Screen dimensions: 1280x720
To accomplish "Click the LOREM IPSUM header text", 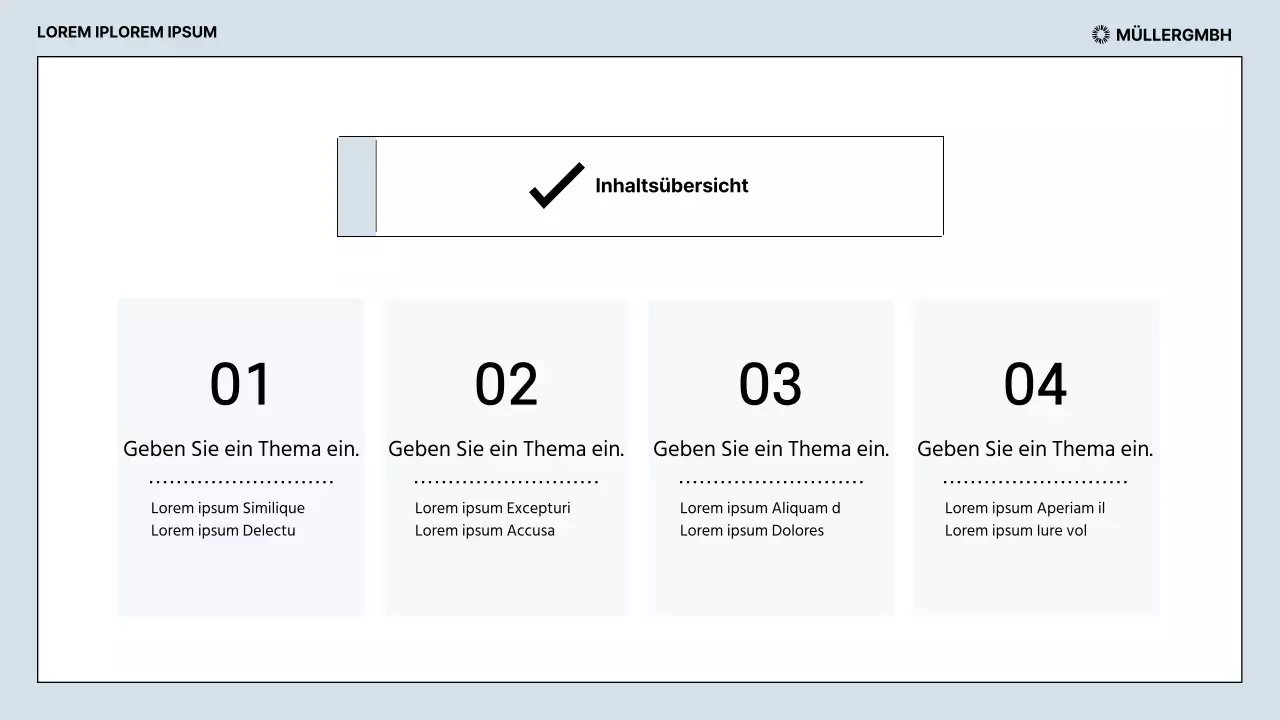I will (x=127, y=32).
